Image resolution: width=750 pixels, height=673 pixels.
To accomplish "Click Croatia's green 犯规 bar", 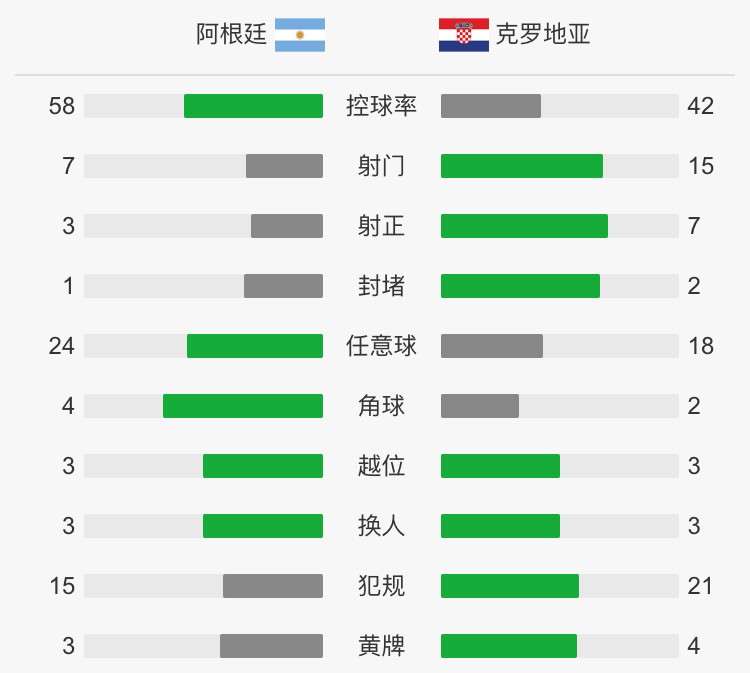I will pyautogui.click(x=510, y=586).
